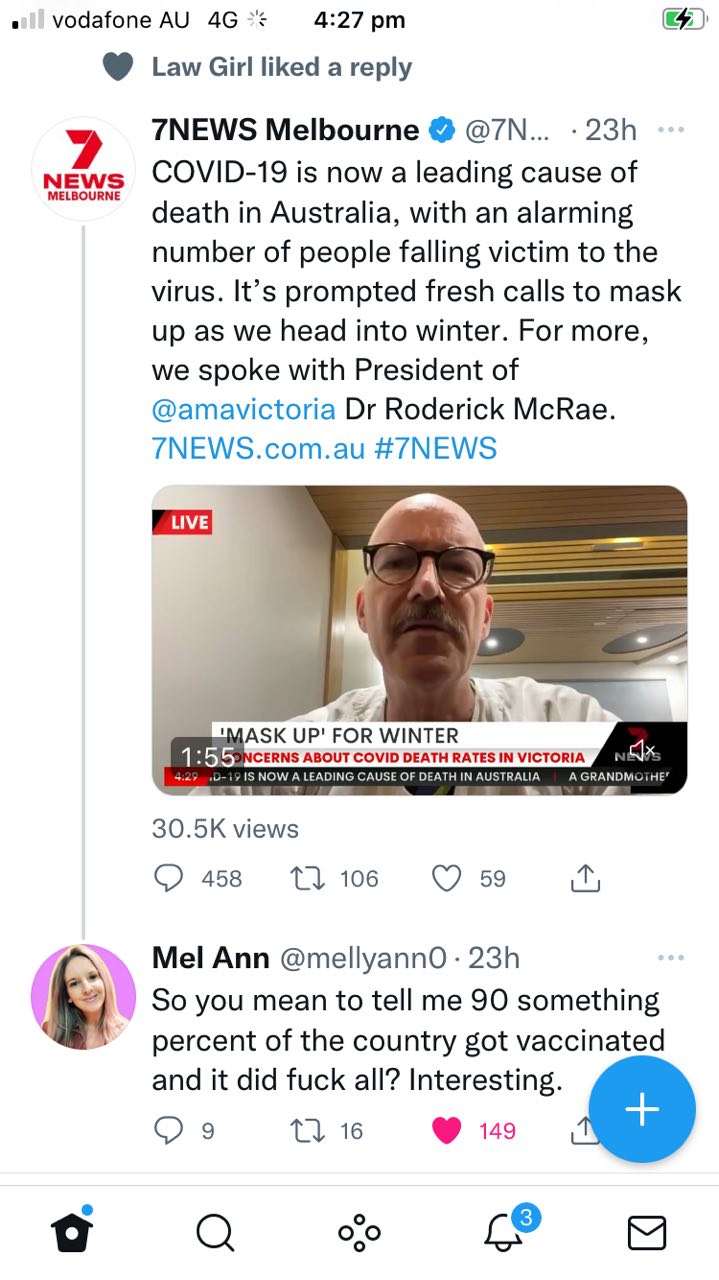Open the Search tab
719x1280 pixels.
214,1234
